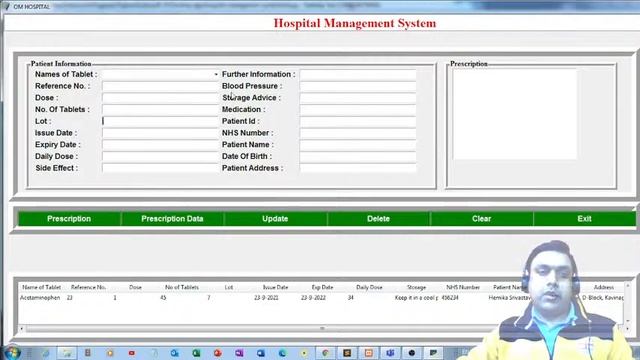The height and width of the screenshot is (360, 640).
Task: Click the Expiry Date field
Action: point(160,144)
